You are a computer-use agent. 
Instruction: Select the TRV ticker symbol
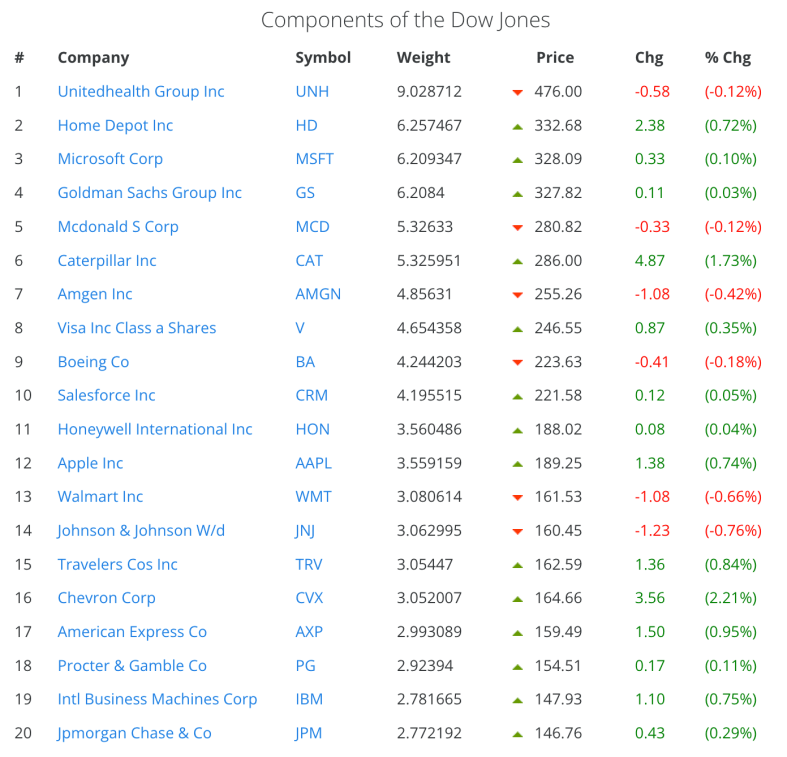(309, 564)
